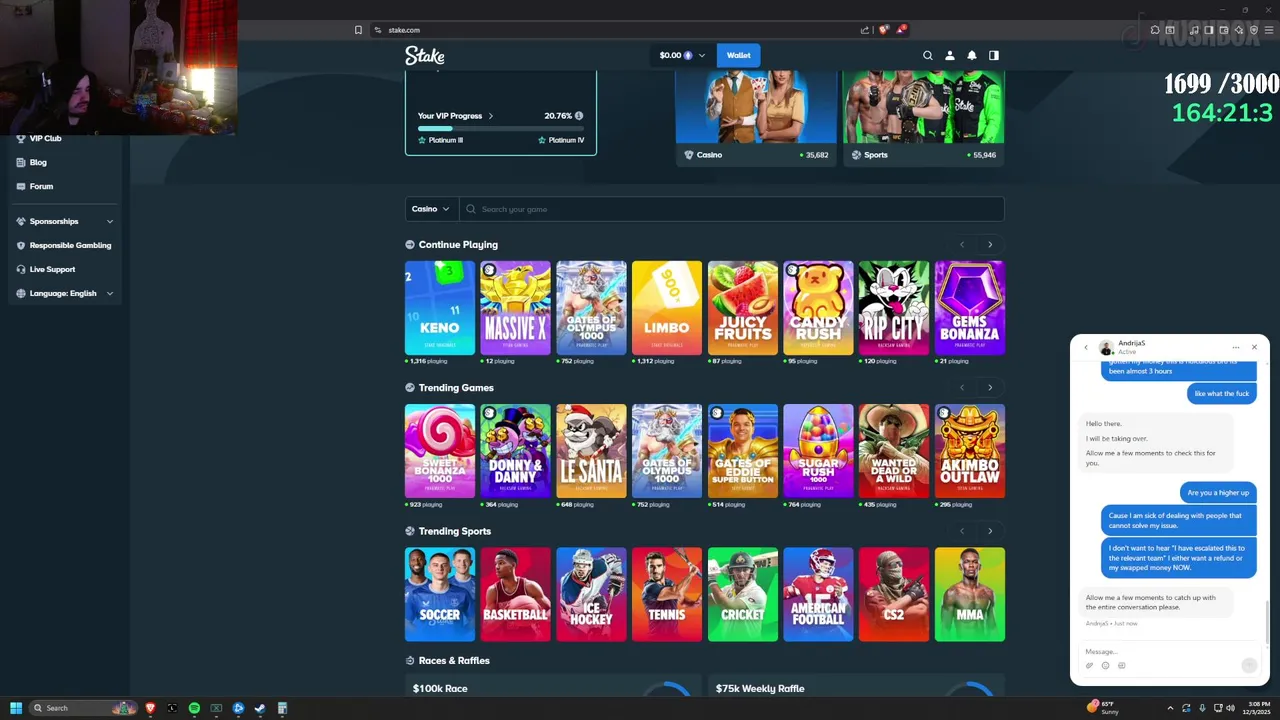This screenshot has height=720, width=1280.
Task: Open the Le Santa game thumbnail
Action: (x=591, y=451)
